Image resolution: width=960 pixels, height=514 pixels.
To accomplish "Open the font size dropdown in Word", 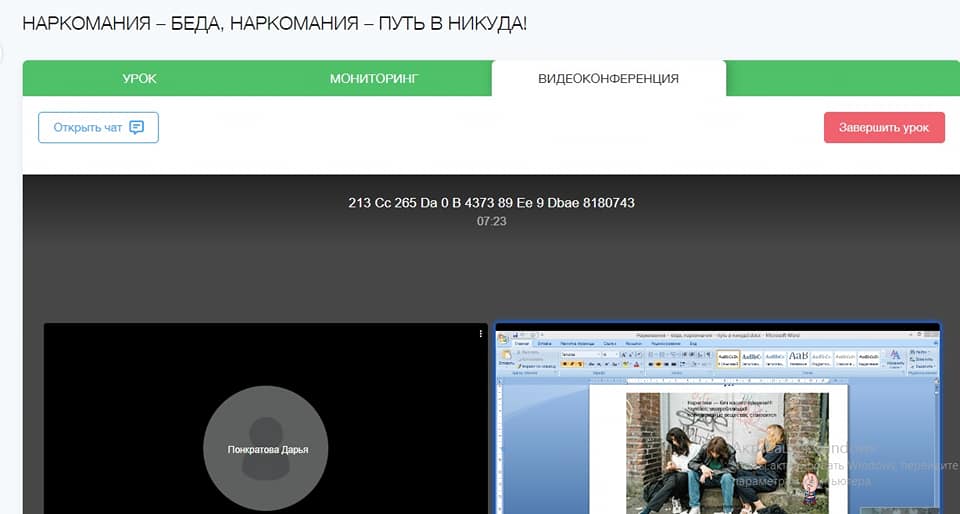I will 616,354.
